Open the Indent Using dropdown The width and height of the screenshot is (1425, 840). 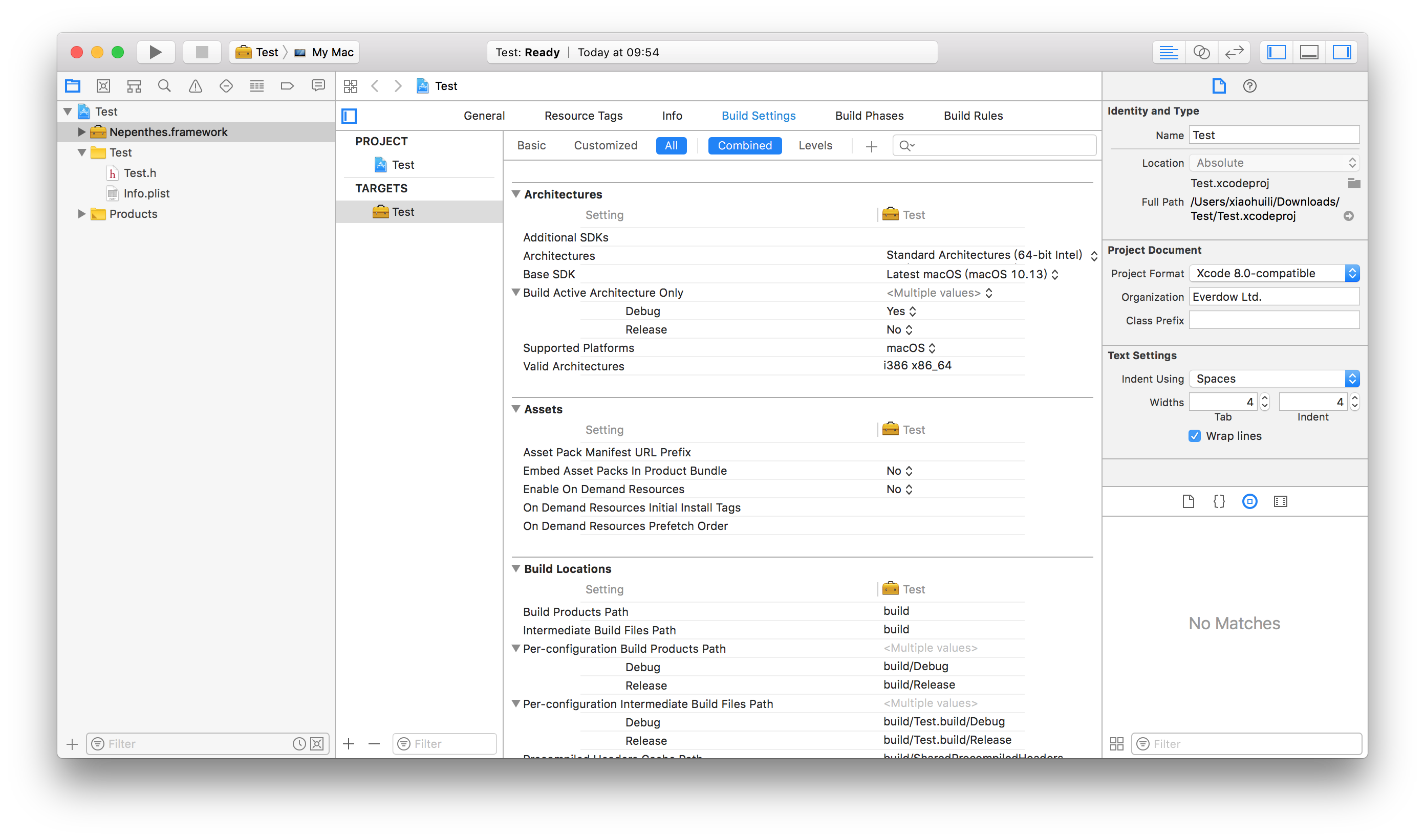tap(1274, 379)
